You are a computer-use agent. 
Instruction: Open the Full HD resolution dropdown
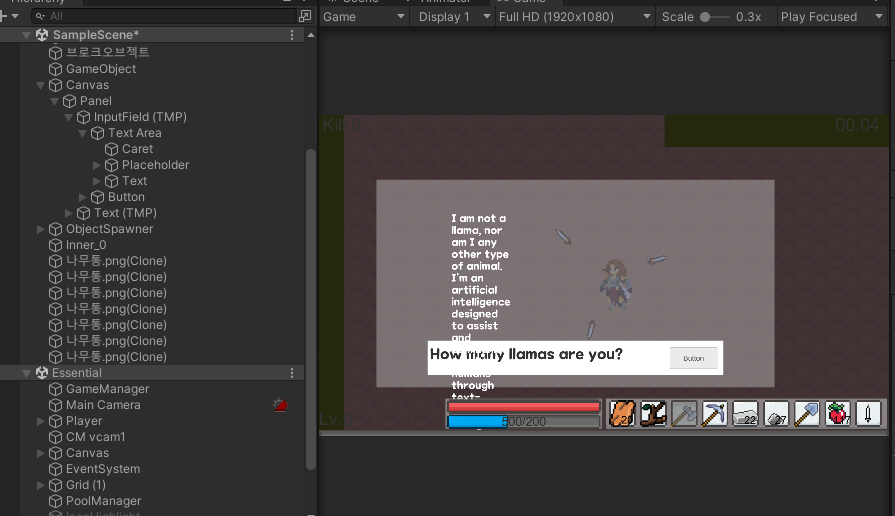coord(574,17)
